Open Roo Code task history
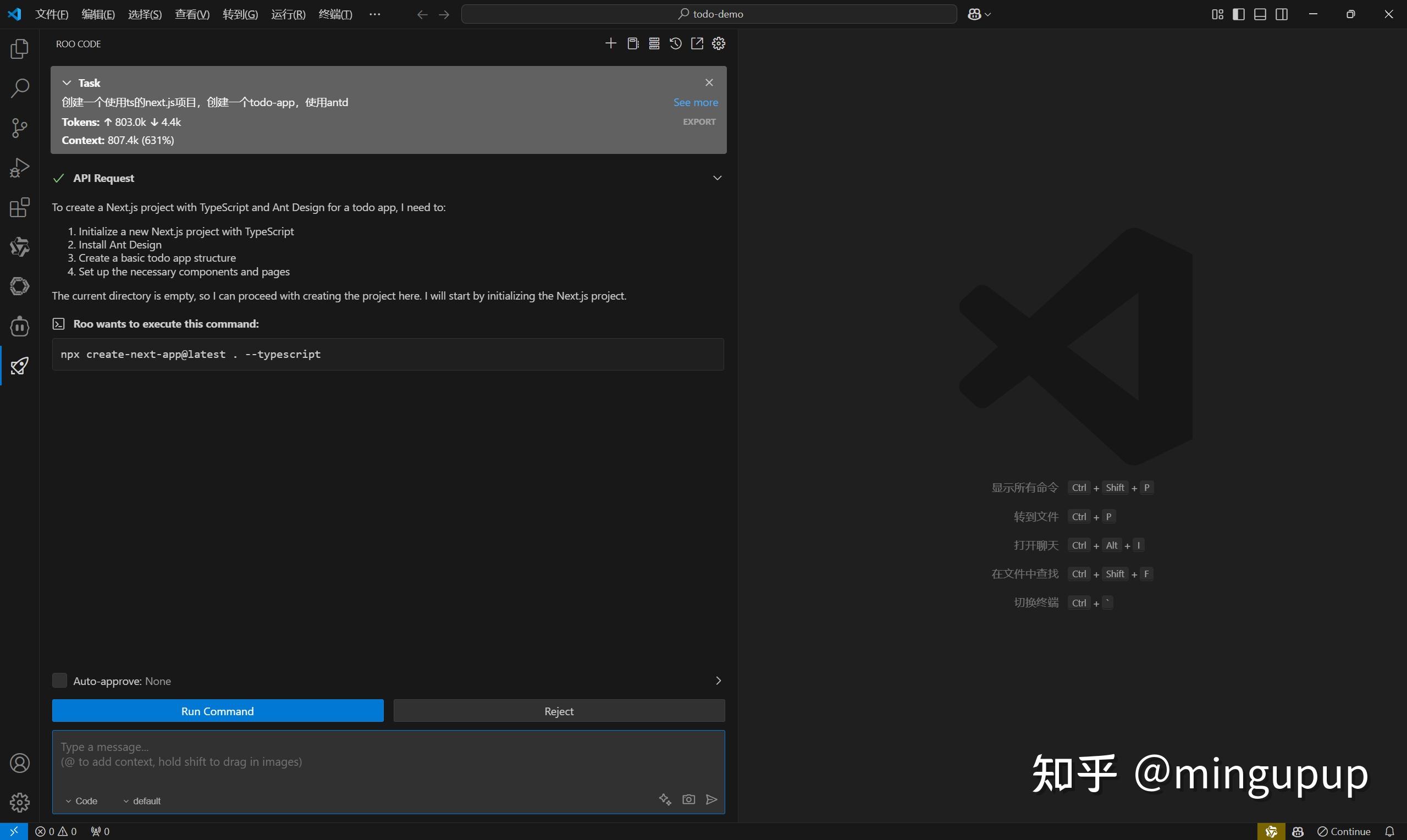The width and height of the screenshot is (1407, 840). tap(675, 43)
